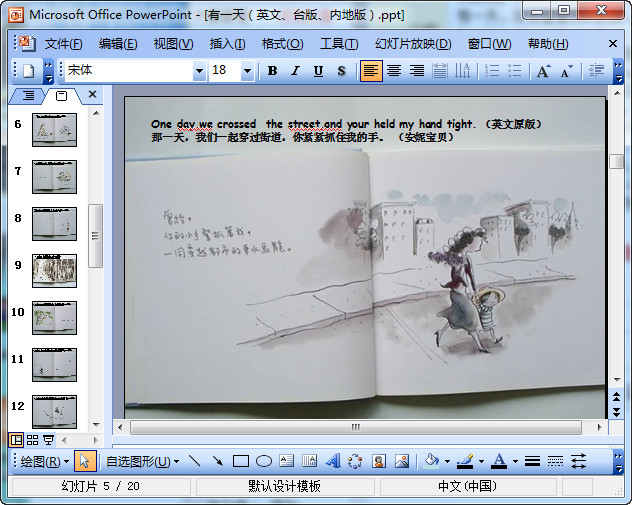Select slide 12 thumbnail
The height and width of the screenshot is (505, 632).
coord(54,411)
